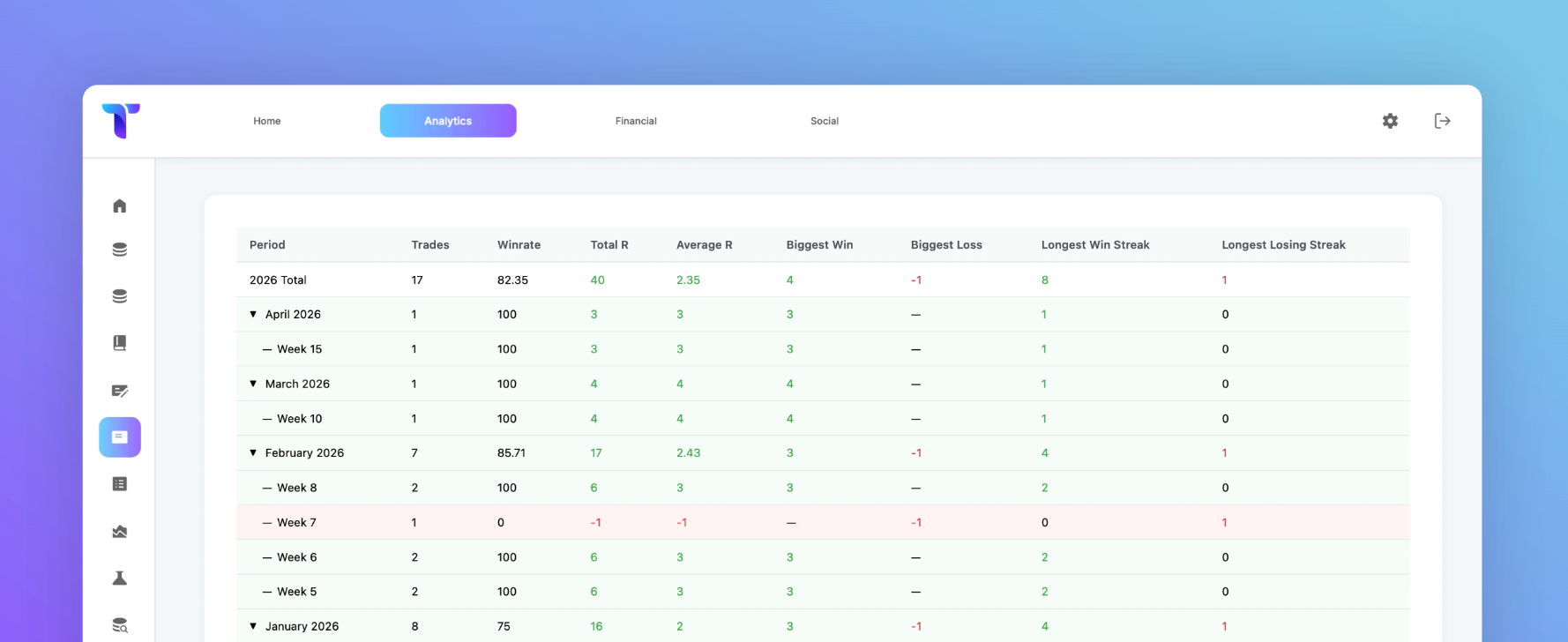Select the note with pencil sidebar icon
1568x642 pixels.
pyautogui.click(x=120, y=391)
